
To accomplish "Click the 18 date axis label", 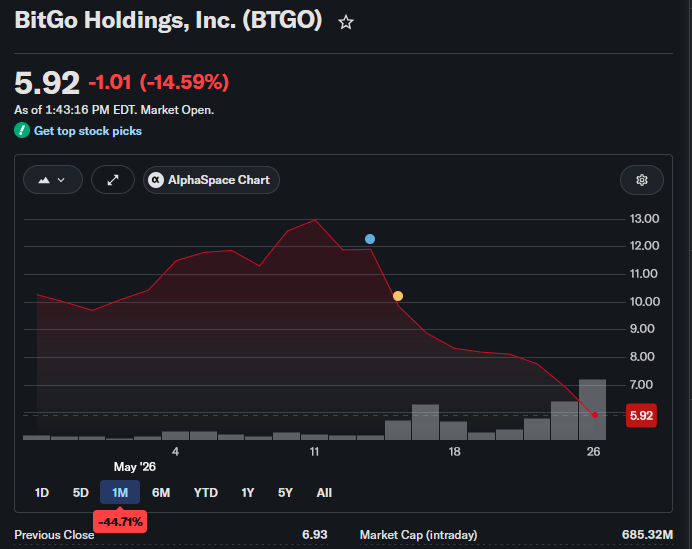I will pos(454,452).
